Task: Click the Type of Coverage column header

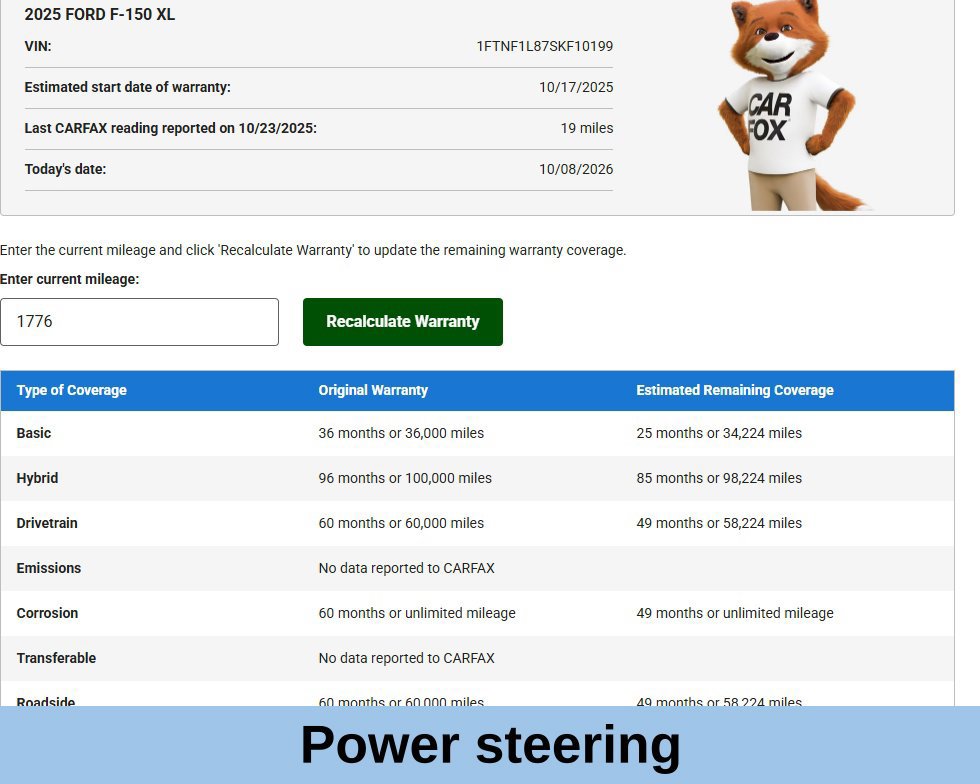Action: (x=72, y=390)
